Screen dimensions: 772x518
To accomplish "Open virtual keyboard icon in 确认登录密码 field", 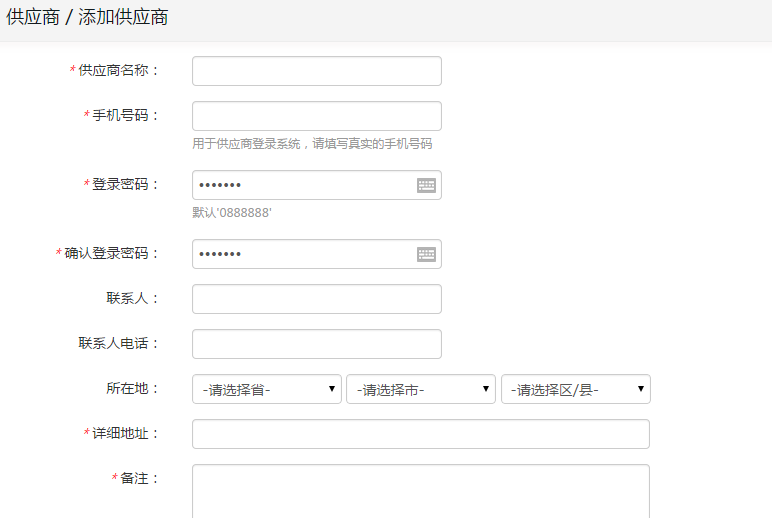I will click(x=426, y=254).
